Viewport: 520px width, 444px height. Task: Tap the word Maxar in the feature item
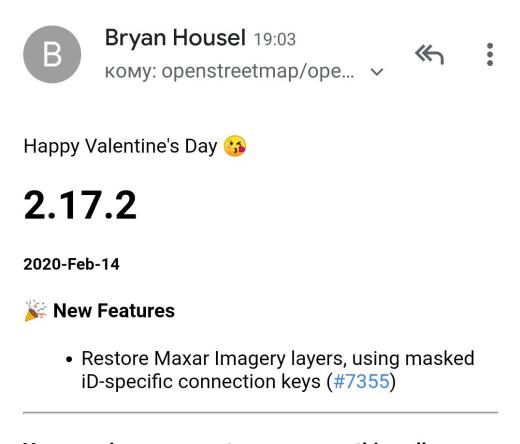point(182,359)
